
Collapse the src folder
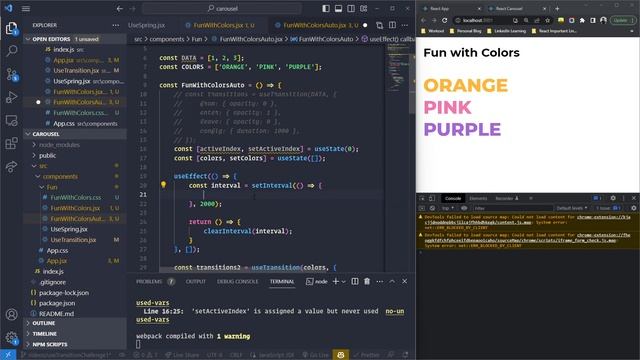[x=43, y=166]
